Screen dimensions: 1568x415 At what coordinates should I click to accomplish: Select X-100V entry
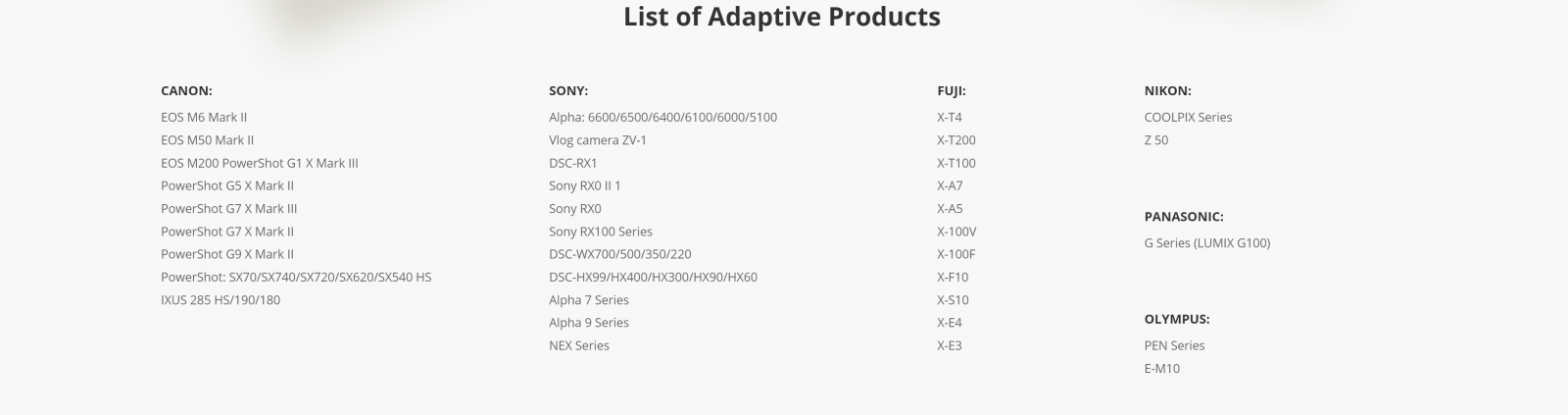[x=956, y=232]
